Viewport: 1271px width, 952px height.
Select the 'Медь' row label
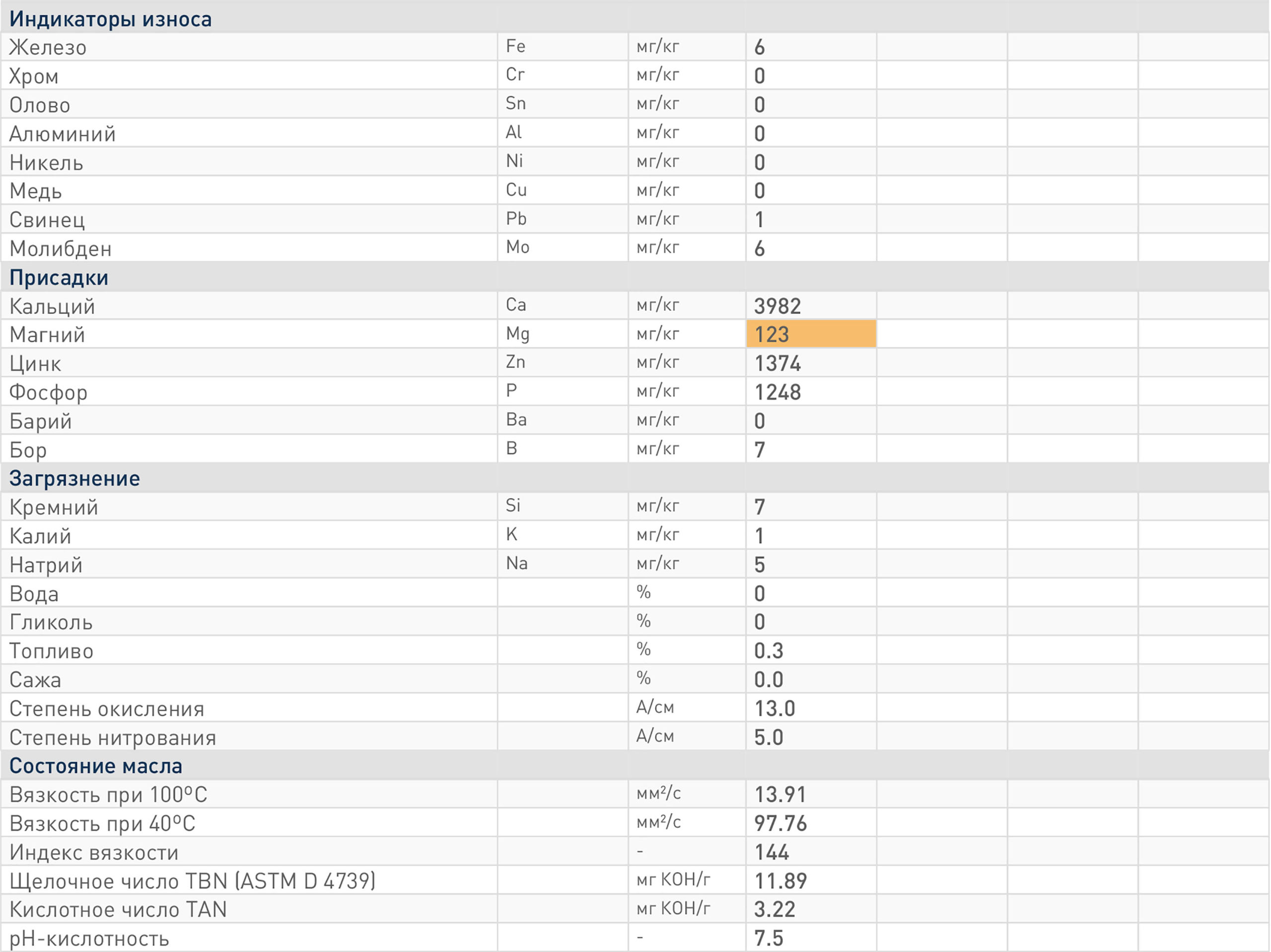[36, 191]
